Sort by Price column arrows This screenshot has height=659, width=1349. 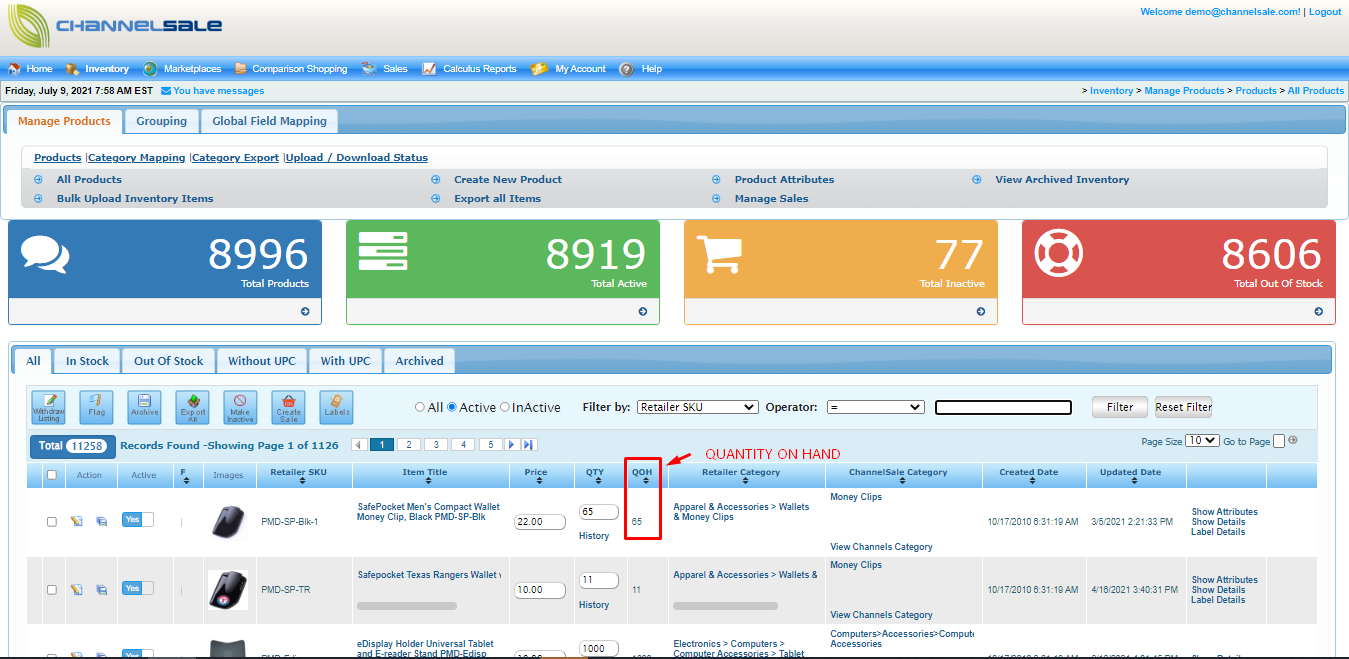coord(540,482)
